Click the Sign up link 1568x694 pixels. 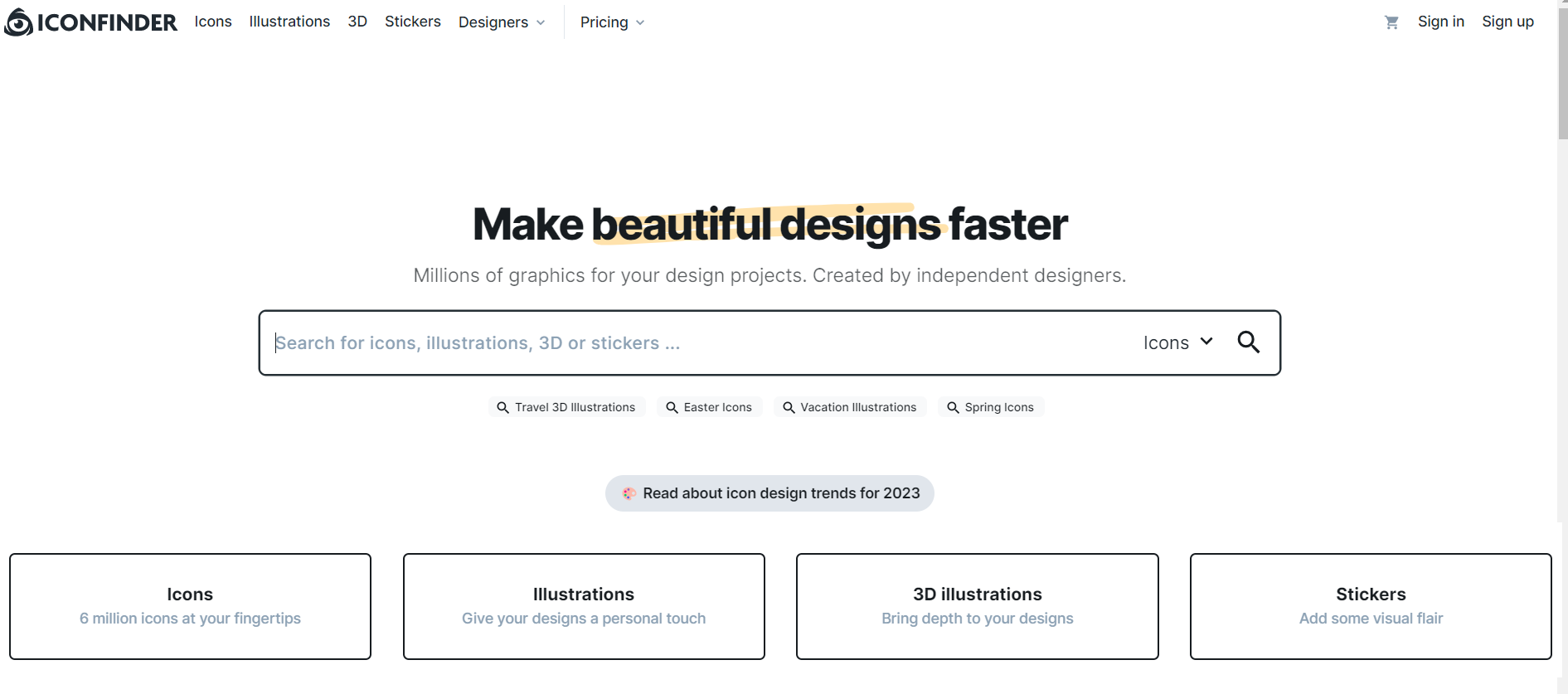pos(1507,22)
